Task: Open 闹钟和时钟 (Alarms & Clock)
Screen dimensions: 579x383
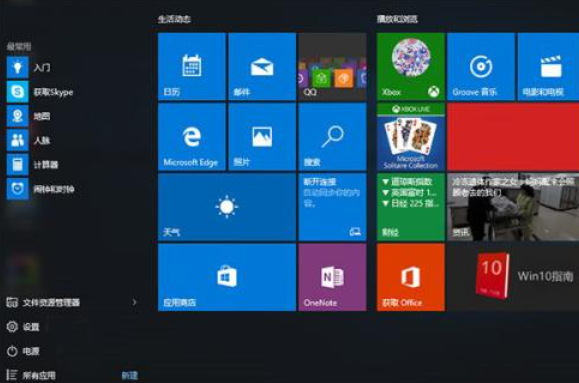Action: point(41,189)
